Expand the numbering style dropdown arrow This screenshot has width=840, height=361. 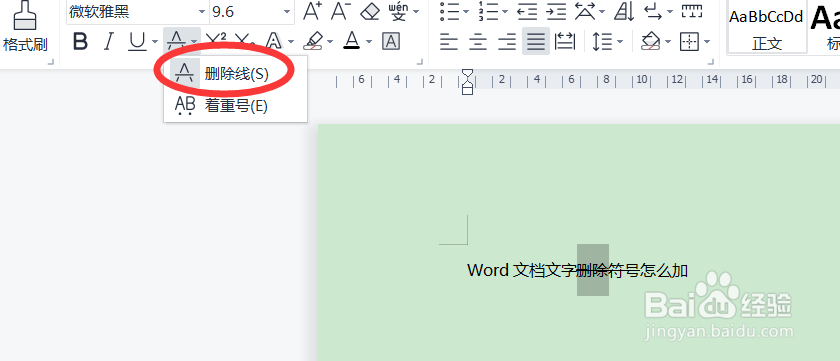pyautogui.click(x=505, y=11)
